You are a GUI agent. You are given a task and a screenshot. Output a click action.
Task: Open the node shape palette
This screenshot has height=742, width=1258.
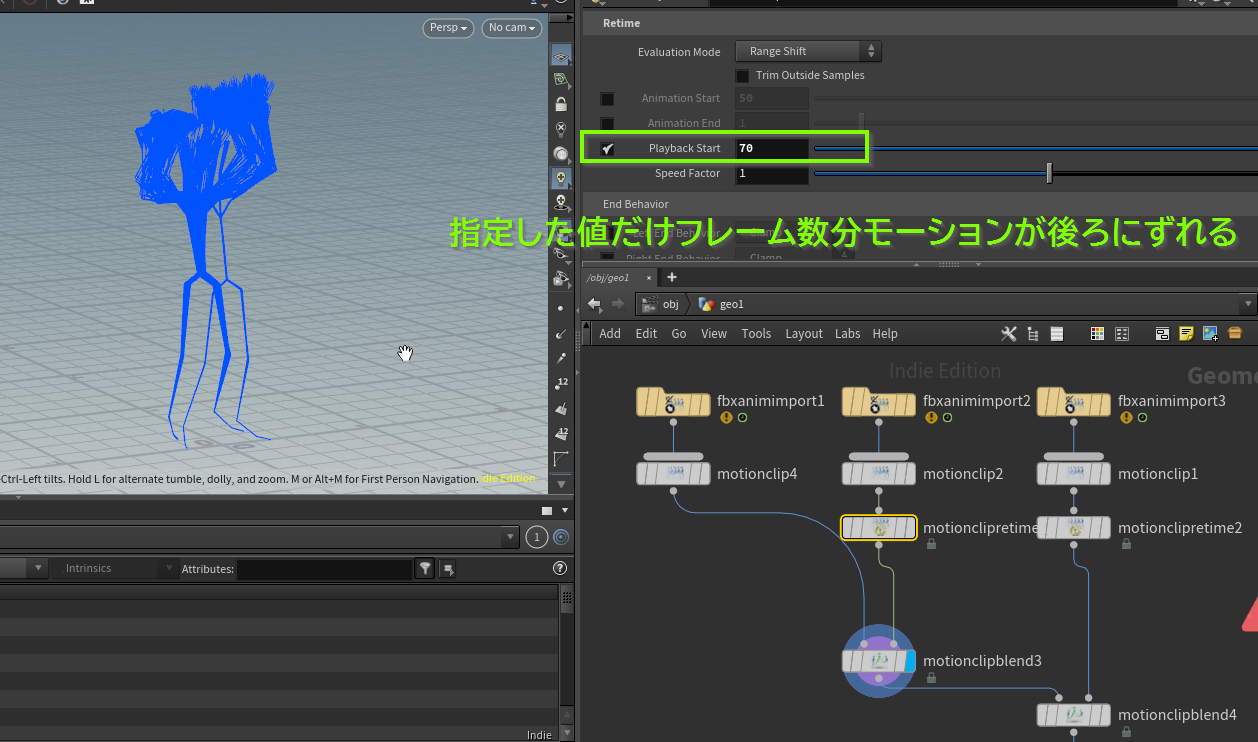coord(1122,333)
